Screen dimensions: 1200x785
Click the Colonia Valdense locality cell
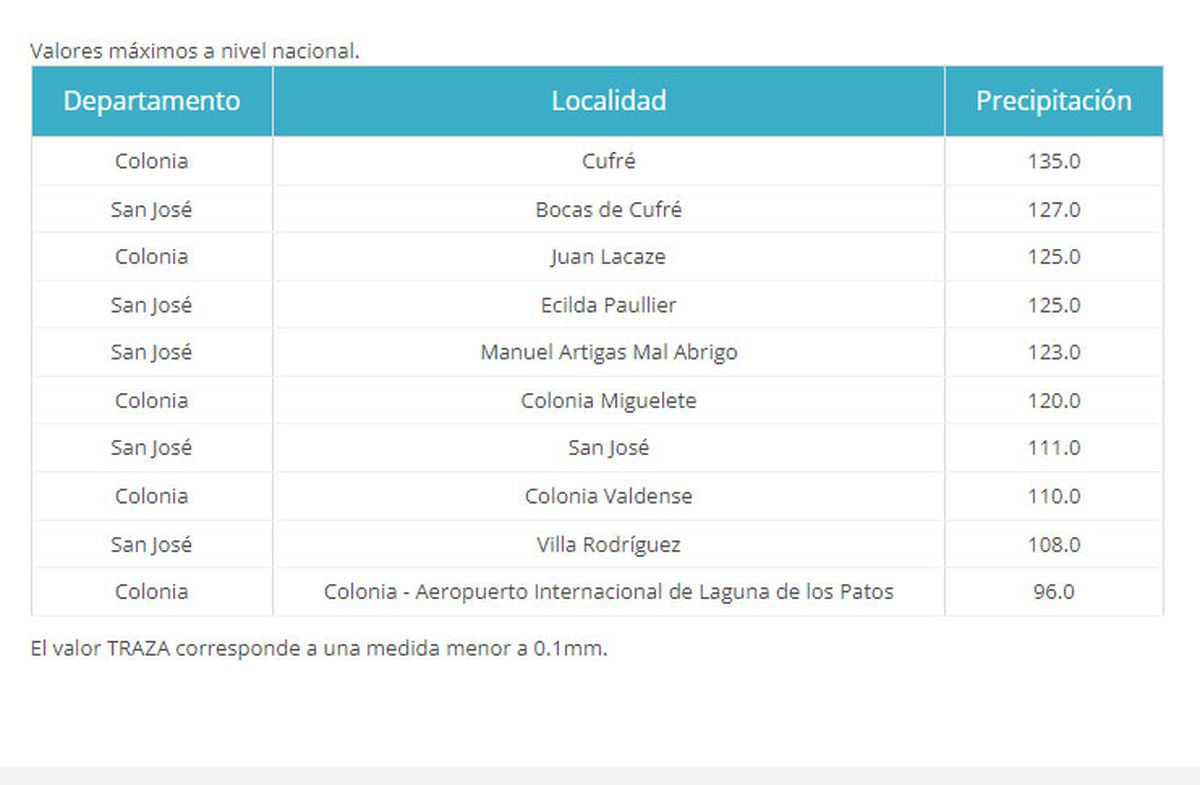(608, 496)
